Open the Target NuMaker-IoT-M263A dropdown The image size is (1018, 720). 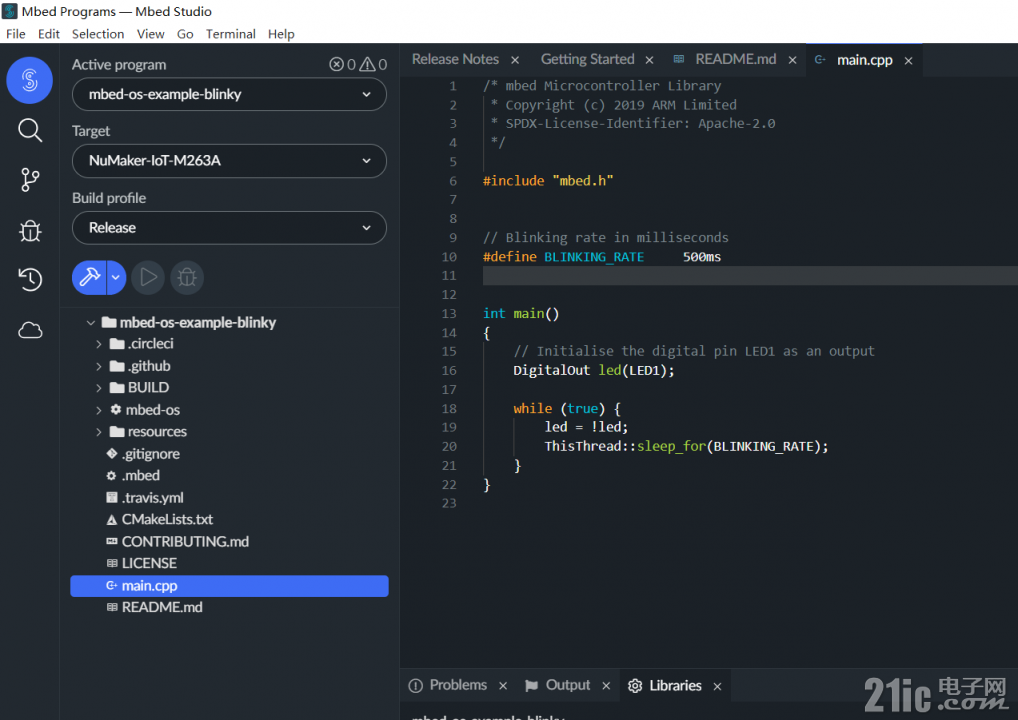(229, 161)
